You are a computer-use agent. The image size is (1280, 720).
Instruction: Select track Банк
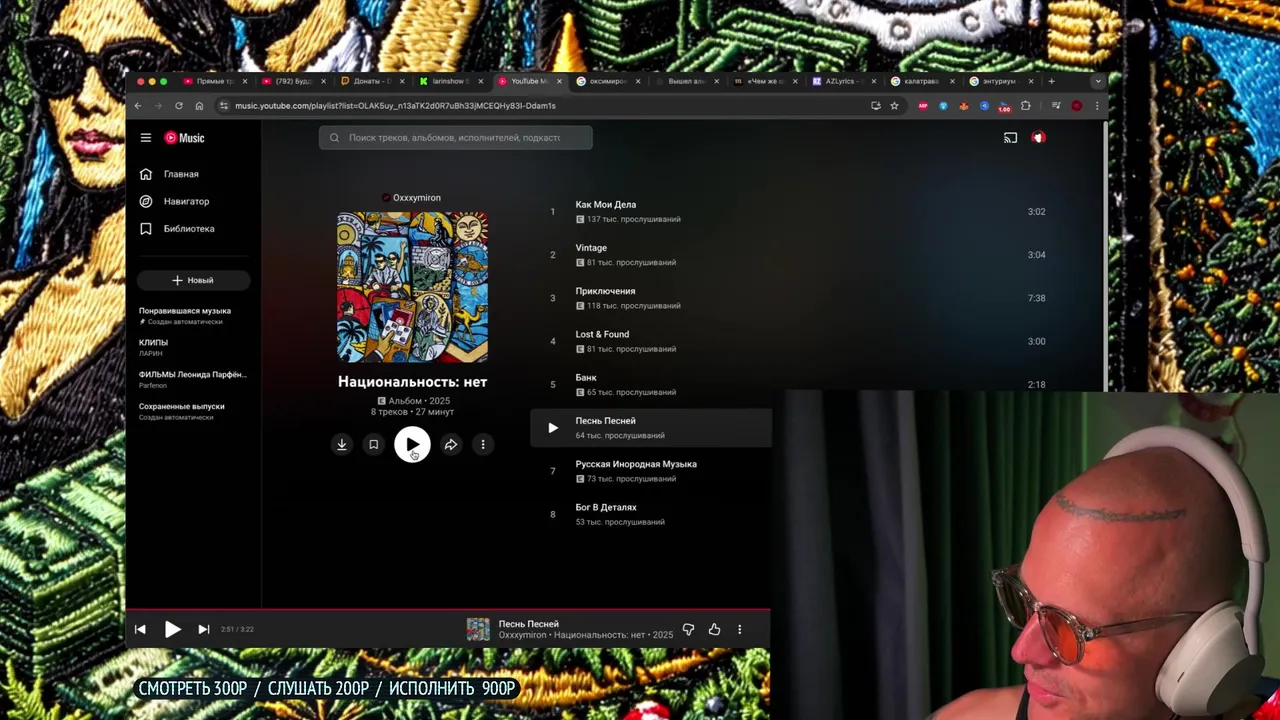coord(586,378)
